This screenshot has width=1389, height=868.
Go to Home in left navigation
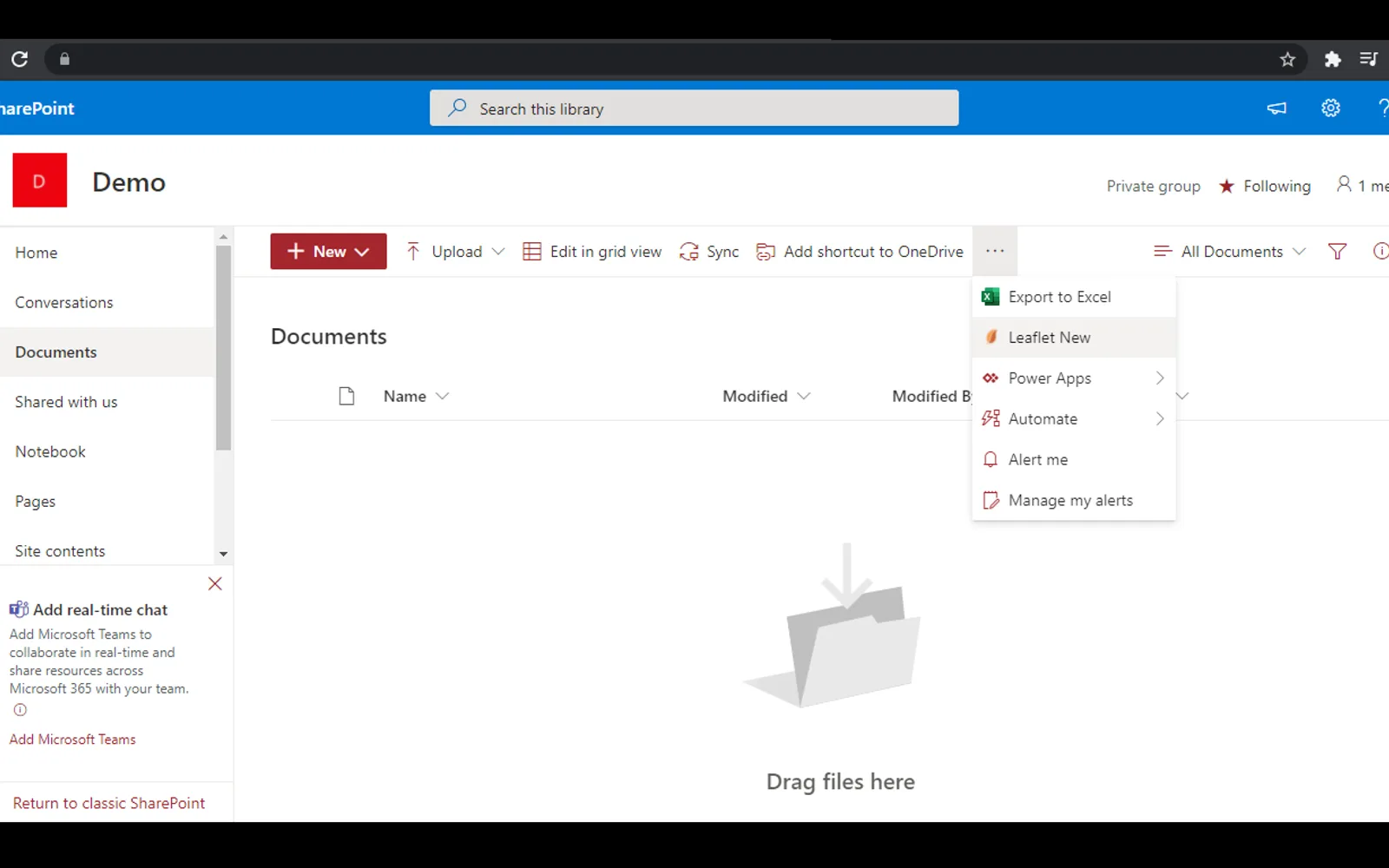coord(36,253)
